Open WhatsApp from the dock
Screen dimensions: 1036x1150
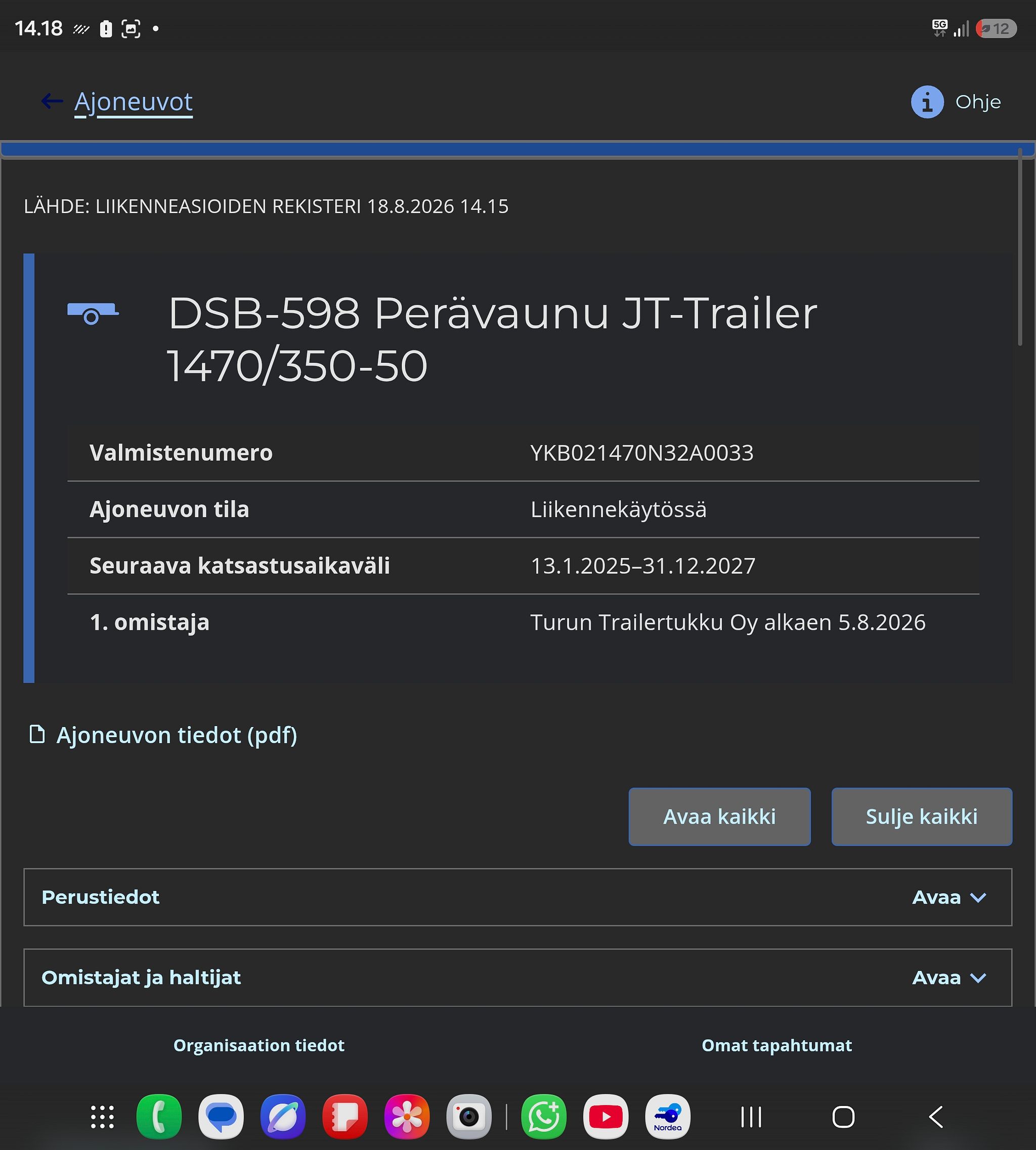[x=544, y=1117]
